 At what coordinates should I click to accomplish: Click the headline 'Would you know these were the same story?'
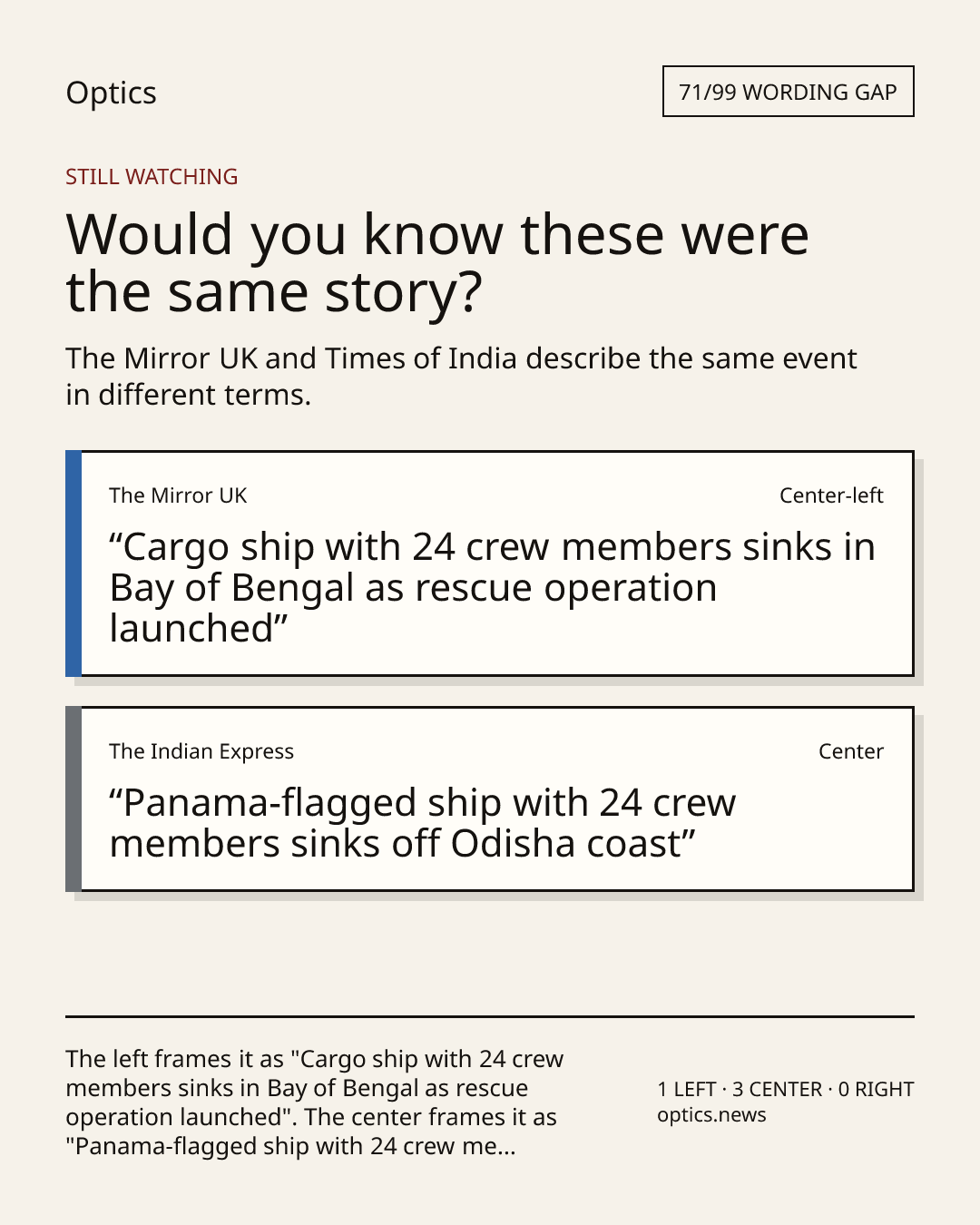(x=437, y=262)
